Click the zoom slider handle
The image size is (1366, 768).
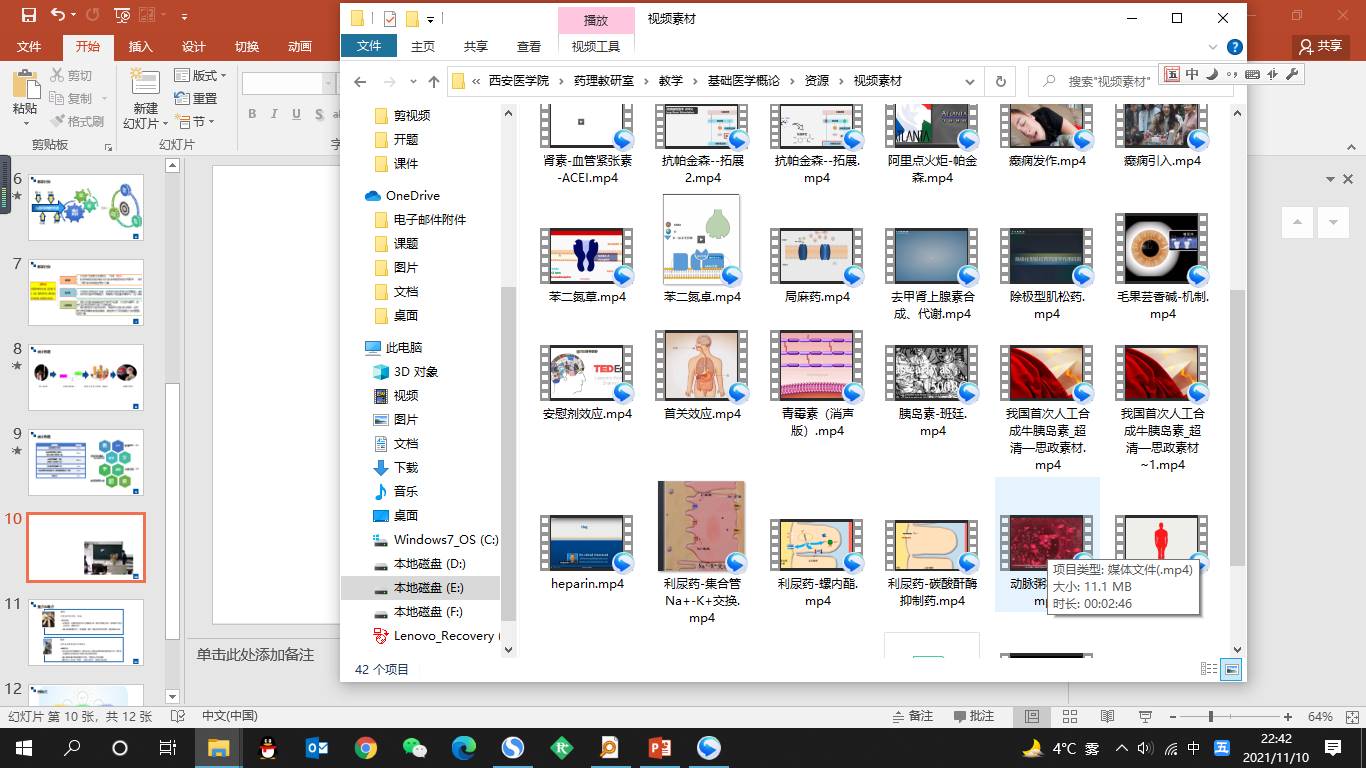click(1210, 717)
